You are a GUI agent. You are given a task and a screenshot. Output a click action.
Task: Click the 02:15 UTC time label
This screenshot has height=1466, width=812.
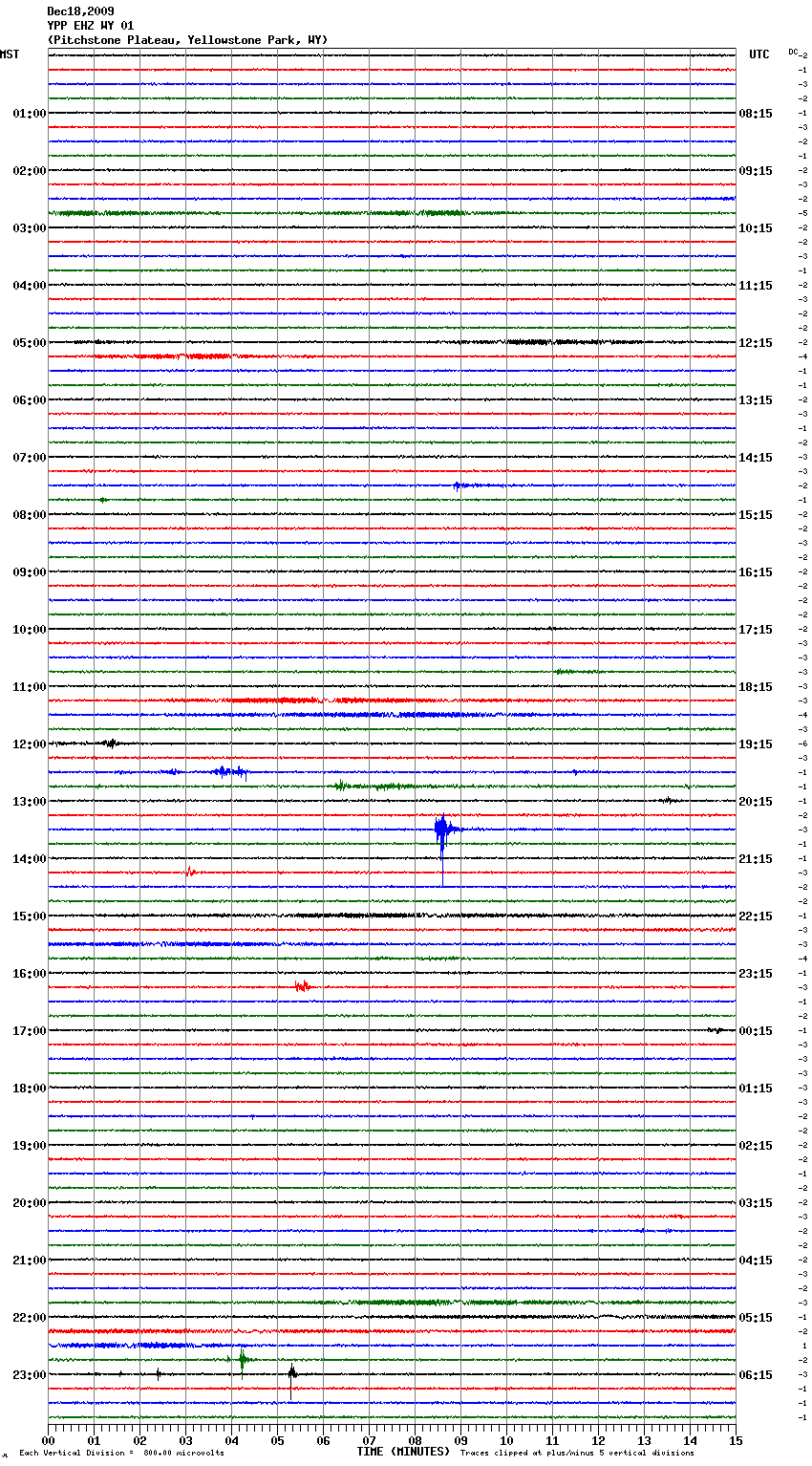coord(756,1146)
